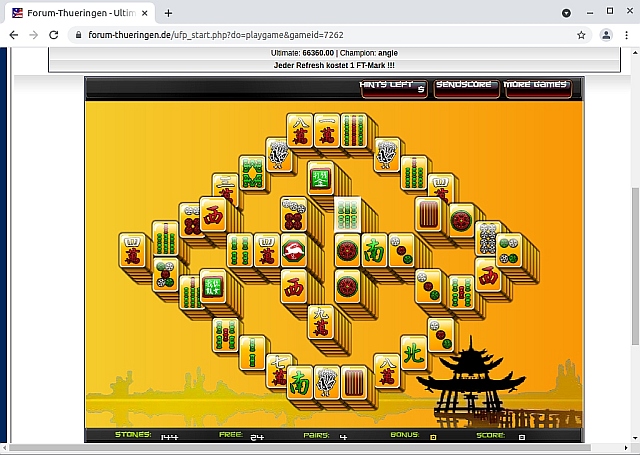The height and width of the screenshot is (455, 640).
Task: Switch to the Forum-Thueringen browser tab
Action: (x=80, y=13)
